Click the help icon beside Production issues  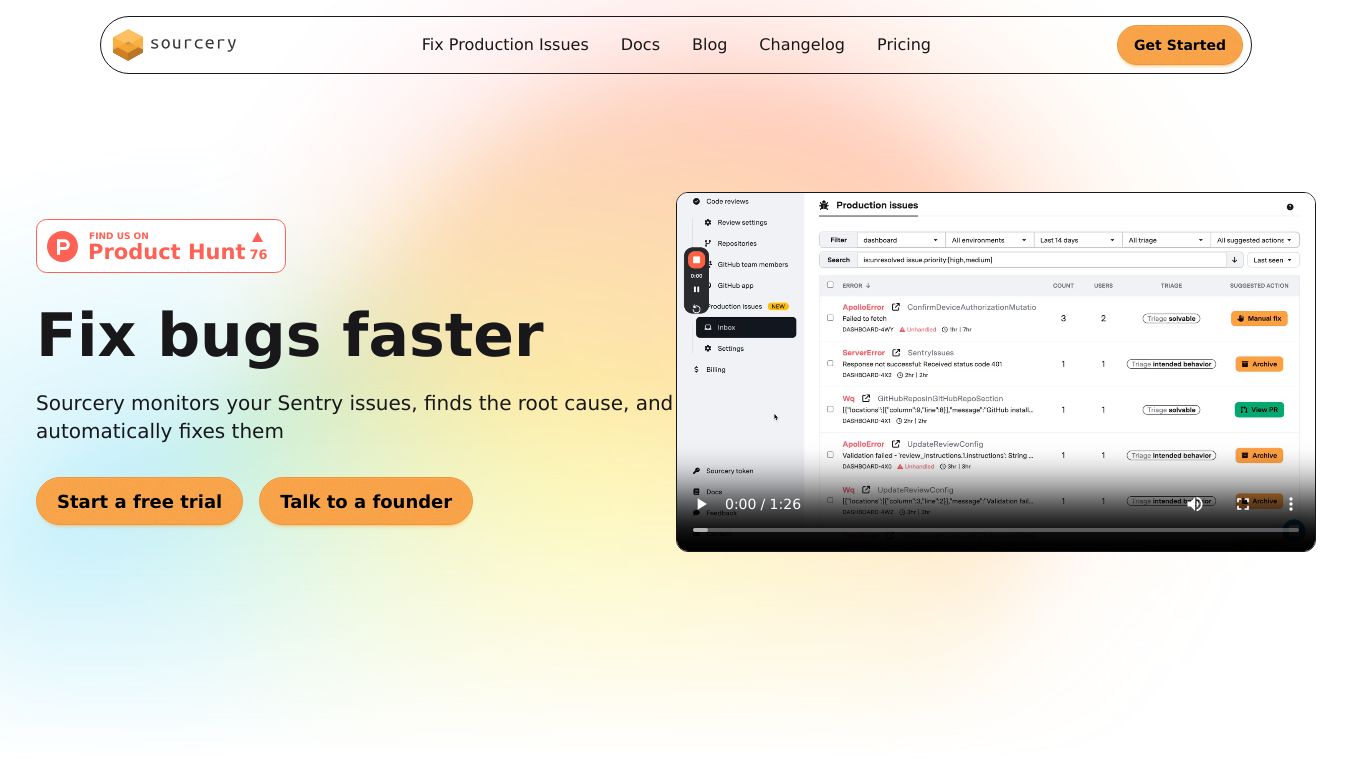(x=1290, y=207)
